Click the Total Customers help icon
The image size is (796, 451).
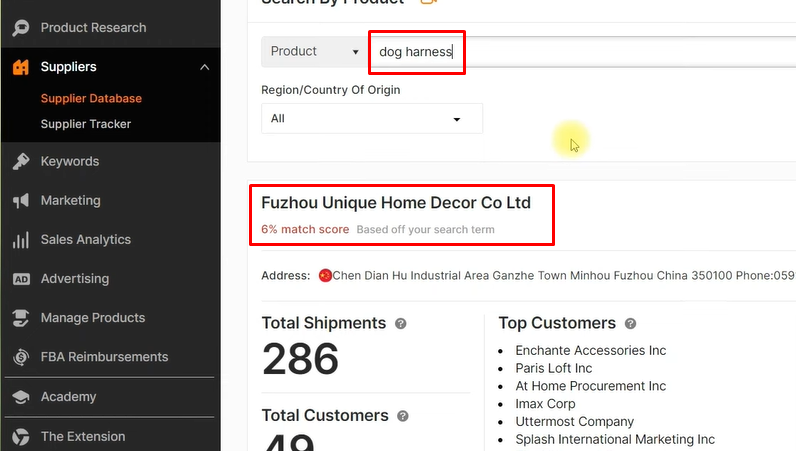(403, 416)
